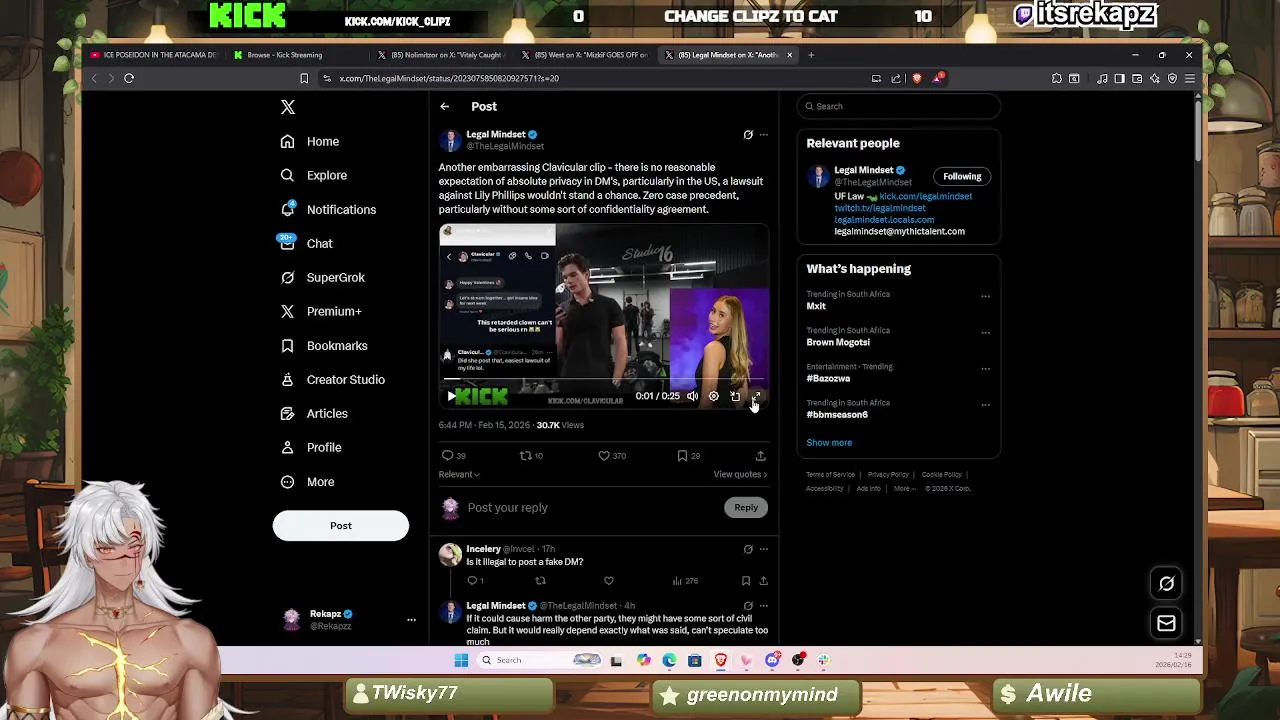Click the Following button for Legal Mindset
This screenshot has width=1280, height=720.
coord(962,177)
